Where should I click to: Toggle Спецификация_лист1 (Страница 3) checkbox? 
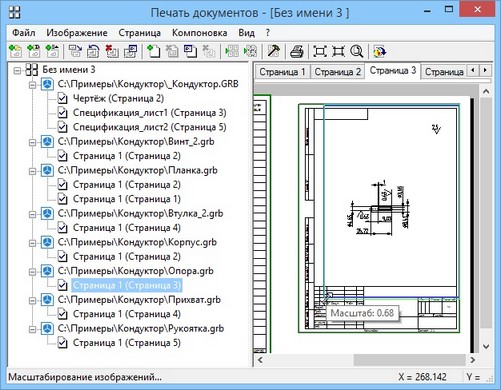click(x=62, y=113)
